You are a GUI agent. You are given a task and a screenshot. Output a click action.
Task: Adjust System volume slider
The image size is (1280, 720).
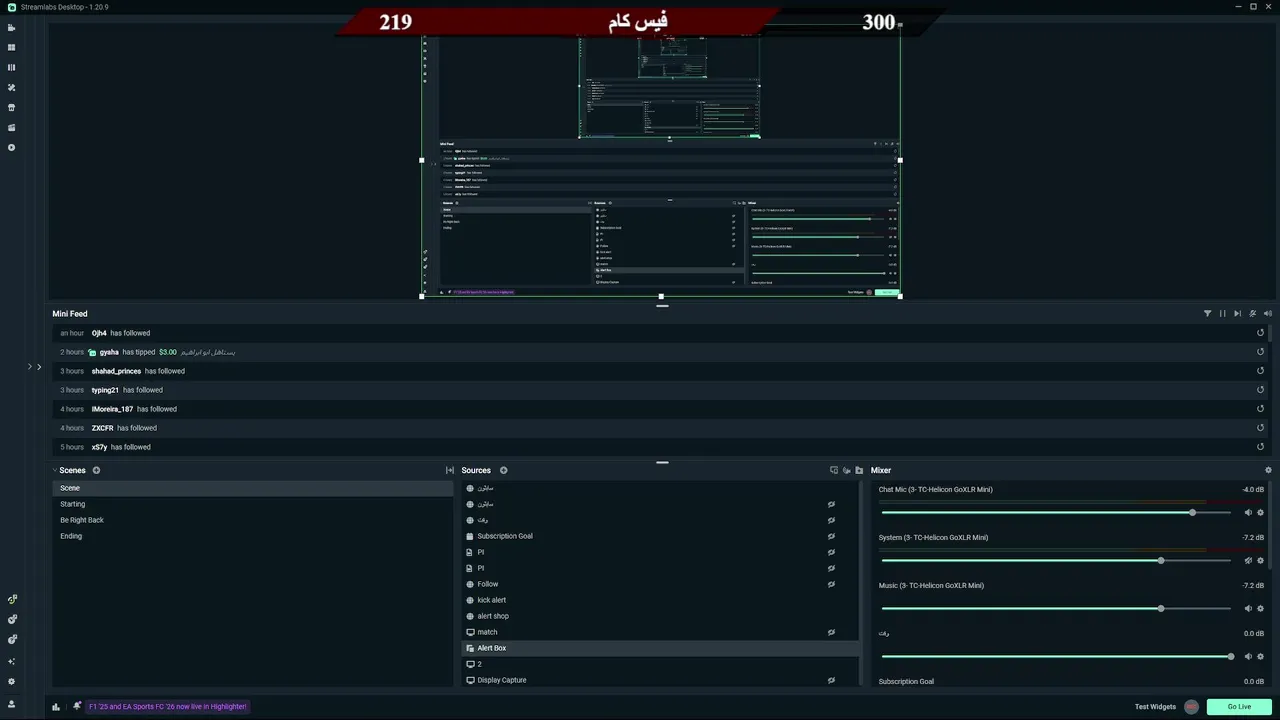(1056, 561)
